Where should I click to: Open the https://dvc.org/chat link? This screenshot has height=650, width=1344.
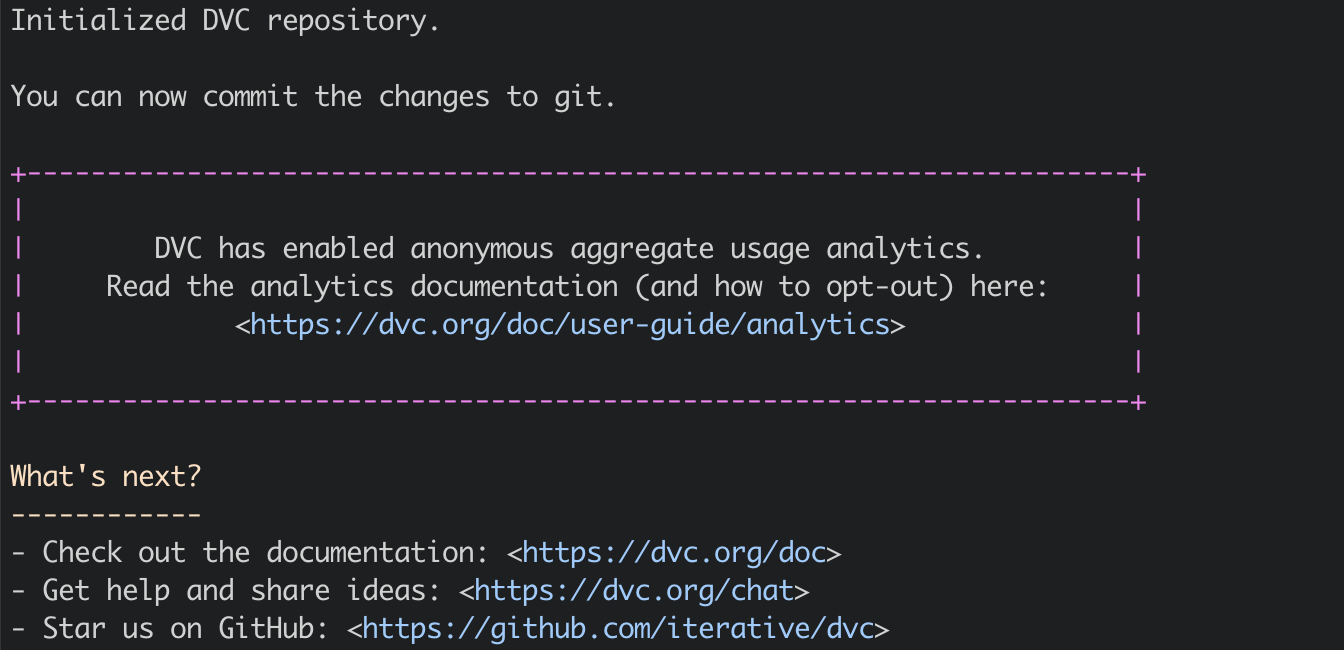(x=634, y=590)
